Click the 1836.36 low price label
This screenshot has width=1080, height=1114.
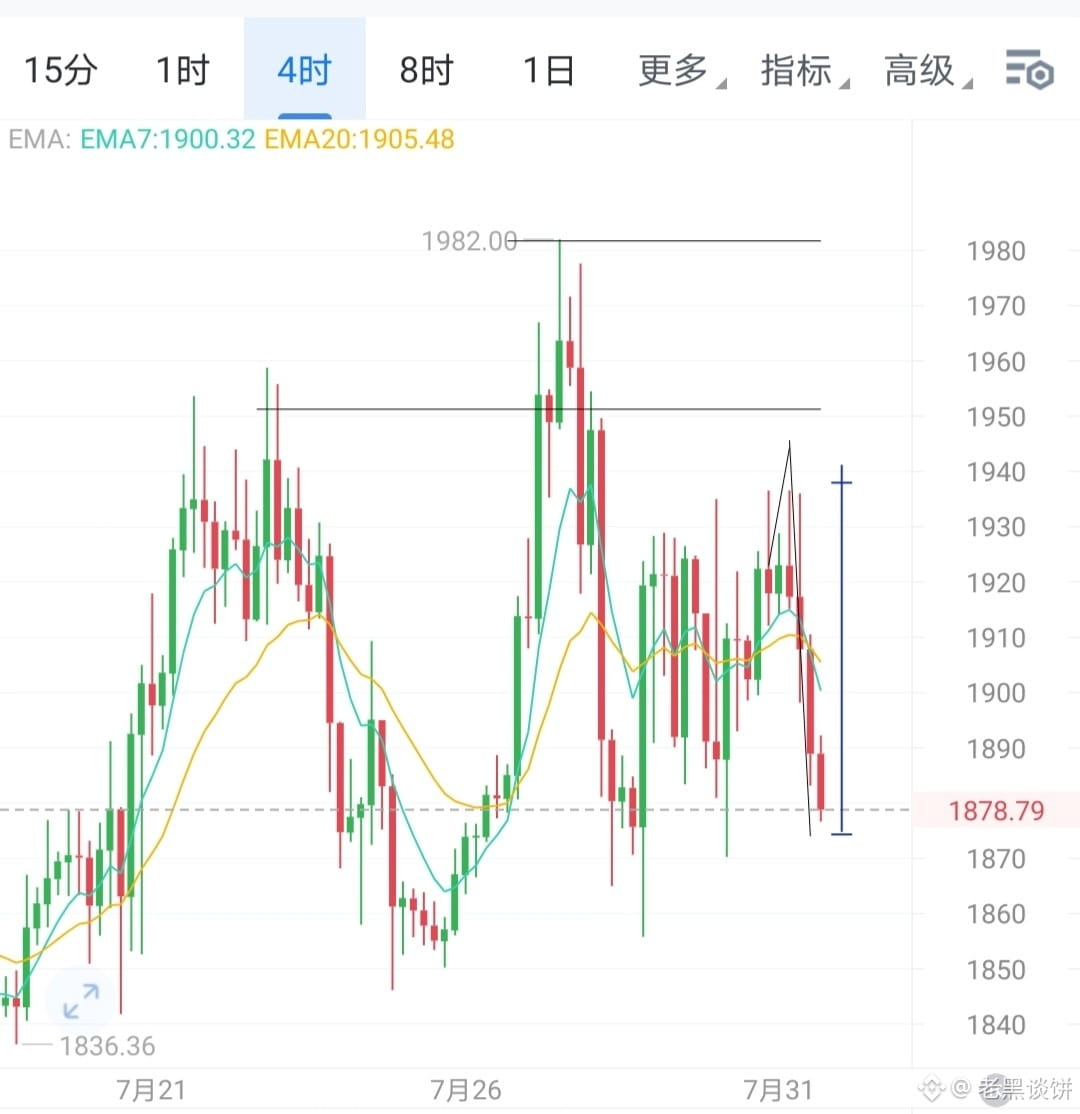click(x=107, y=1046)
